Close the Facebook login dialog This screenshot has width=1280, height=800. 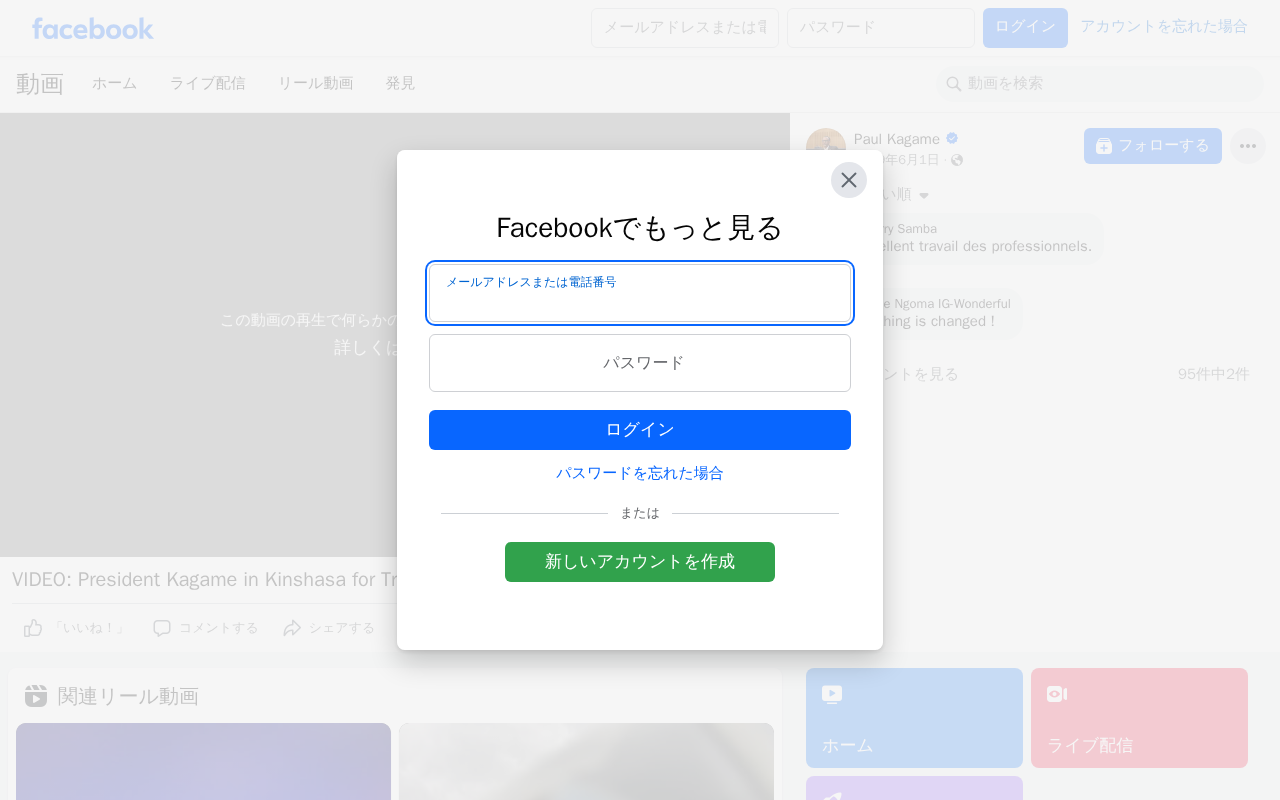coord(849,180)
